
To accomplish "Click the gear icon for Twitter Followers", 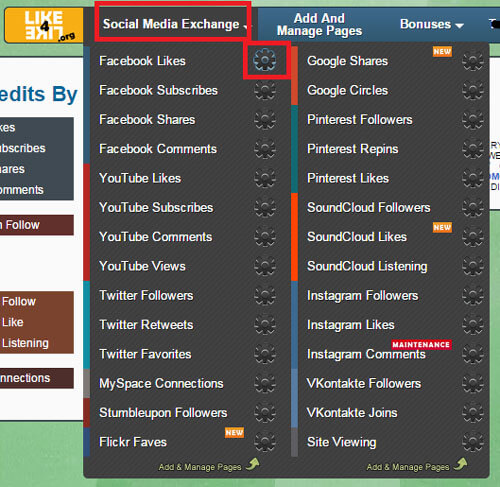I will (x=265, y=295).
